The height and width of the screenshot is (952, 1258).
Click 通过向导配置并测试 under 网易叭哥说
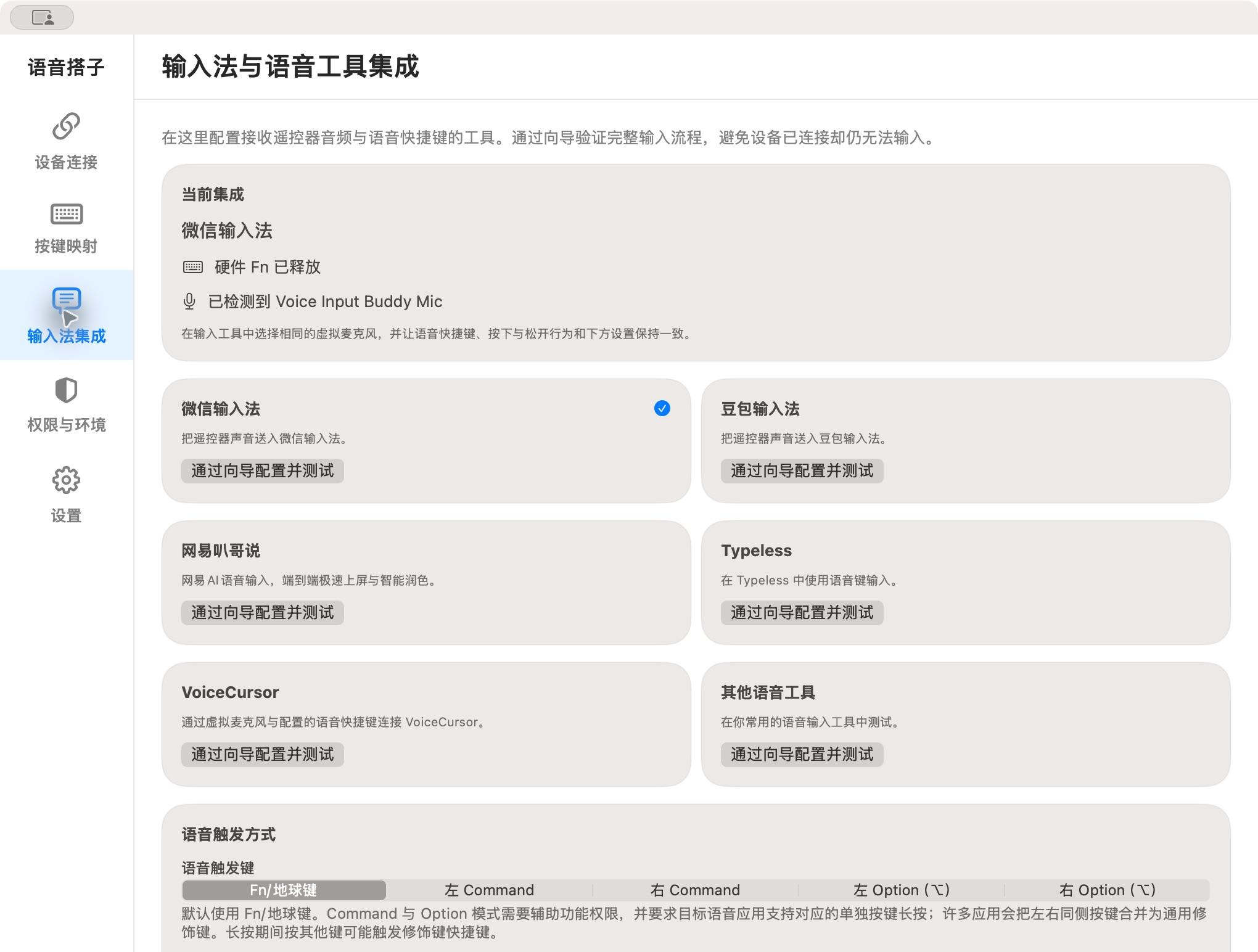263,613
